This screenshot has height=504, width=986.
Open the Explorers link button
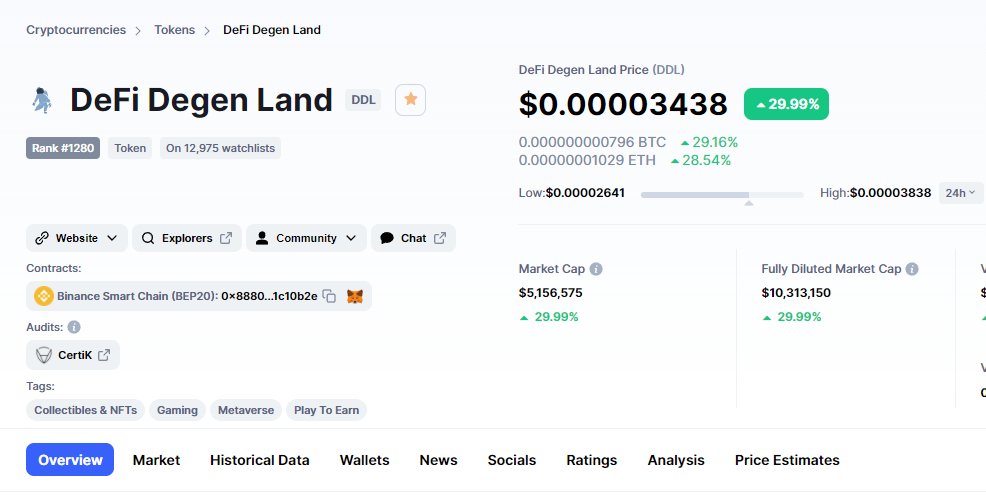point(187,238)
